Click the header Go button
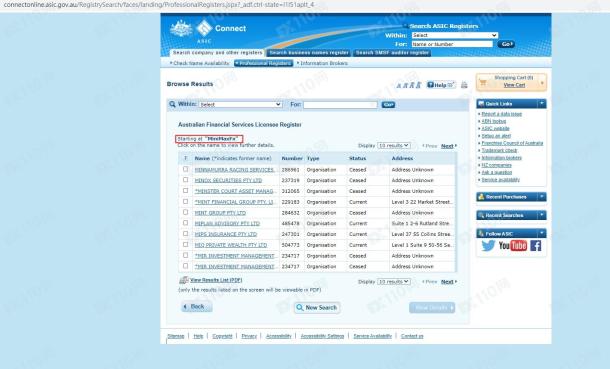The width and height of the screenshot is (610, 369). coord(506,44)
